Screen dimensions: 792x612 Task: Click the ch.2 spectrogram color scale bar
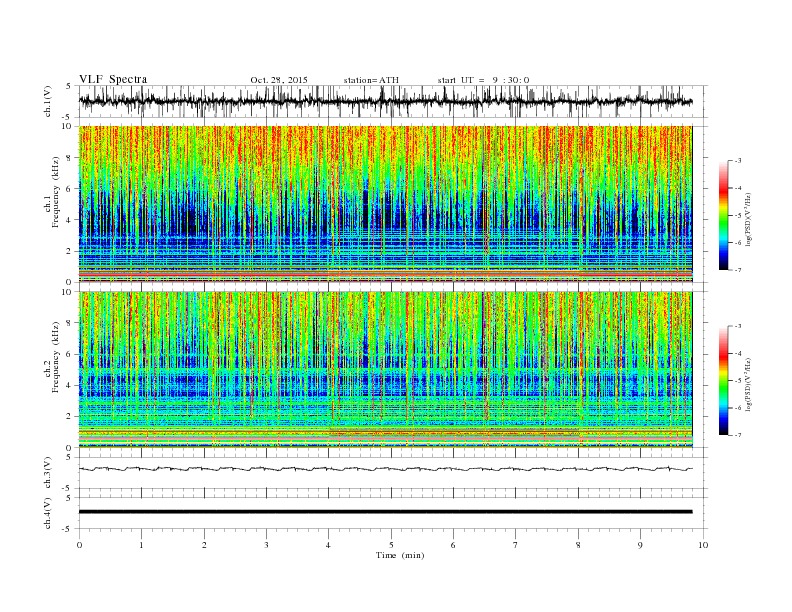pos(723,380)
